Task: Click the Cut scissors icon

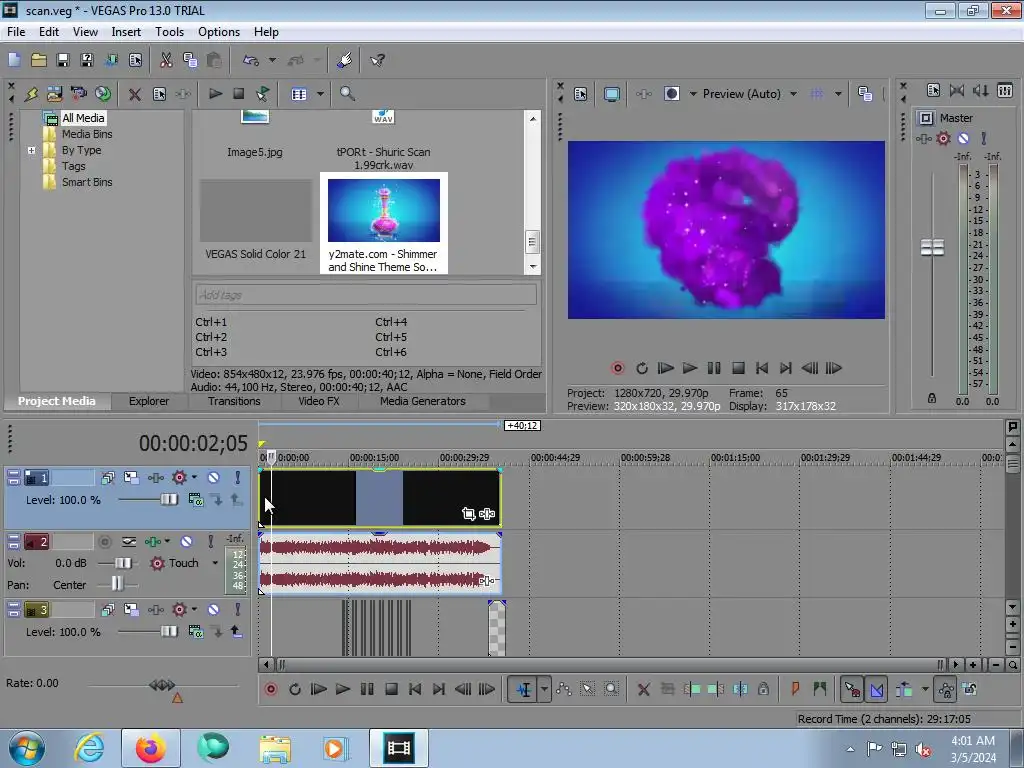Action: pos(166,60)
